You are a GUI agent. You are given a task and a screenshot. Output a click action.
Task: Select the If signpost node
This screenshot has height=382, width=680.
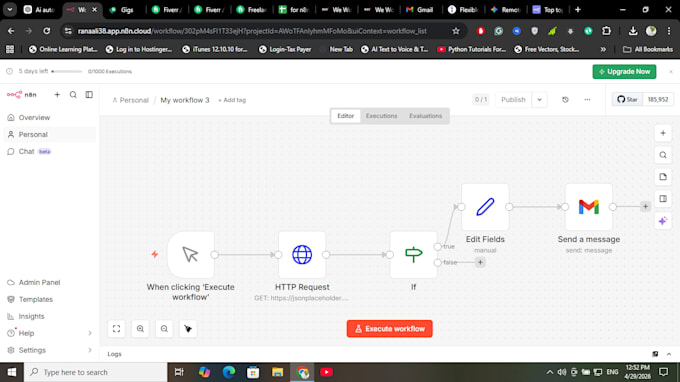point(413,255)
